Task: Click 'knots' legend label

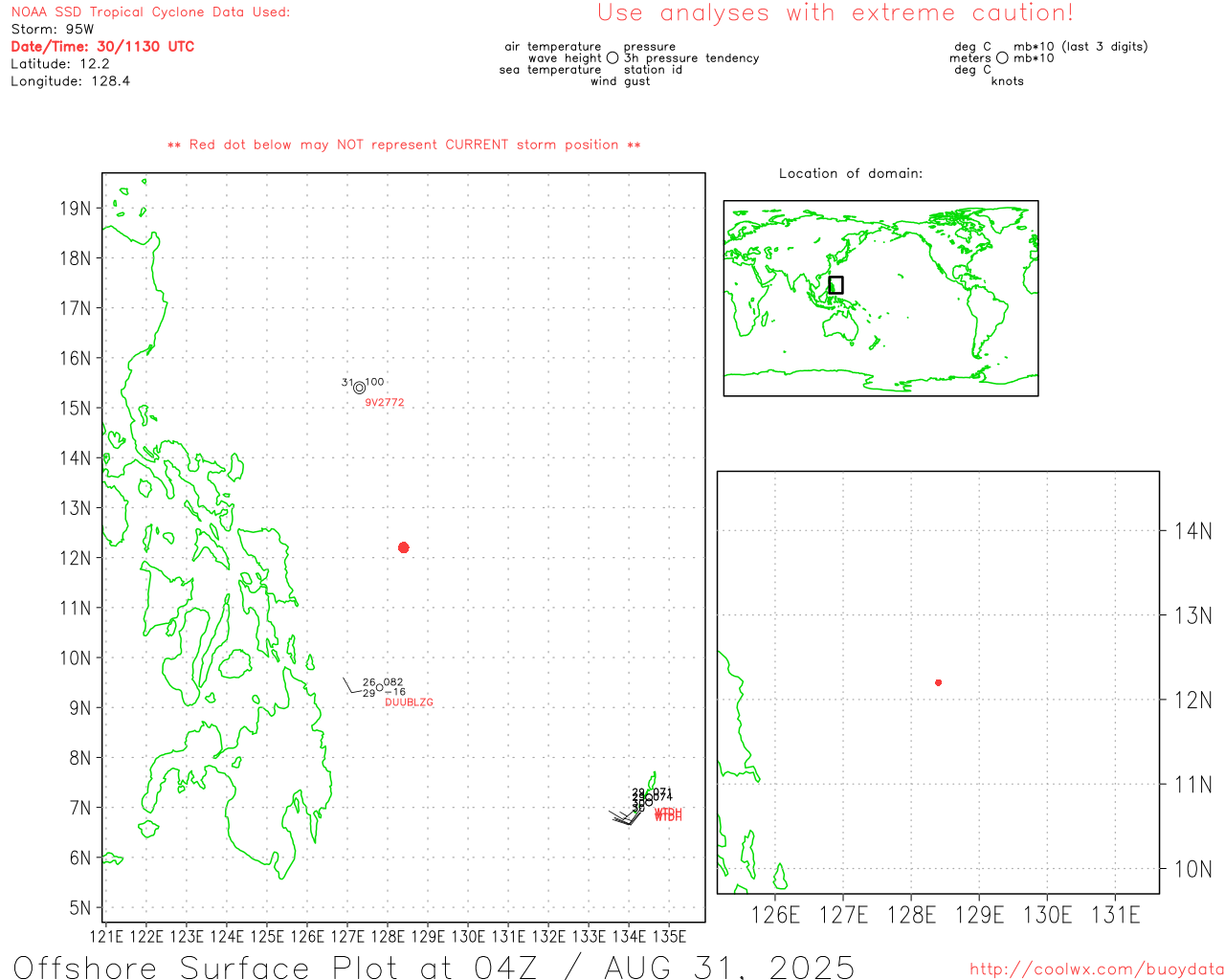Action: point(1007,81)
